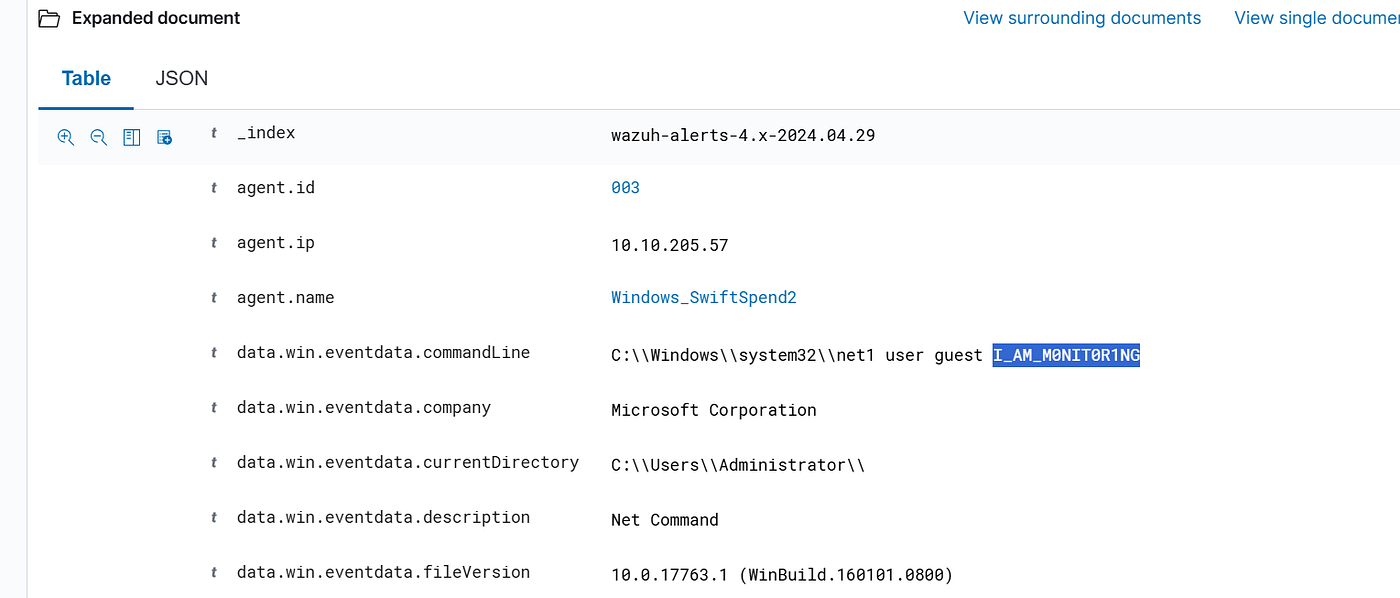Select the Table tab
The image size is (1400, 598).
pos(86,78)
